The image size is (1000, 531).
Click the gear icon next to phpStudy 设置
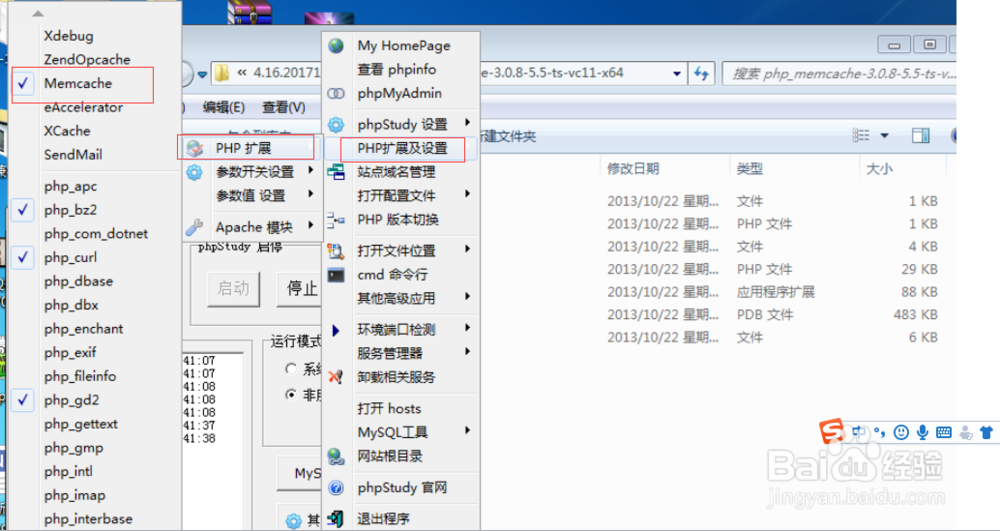click(336, 124)
